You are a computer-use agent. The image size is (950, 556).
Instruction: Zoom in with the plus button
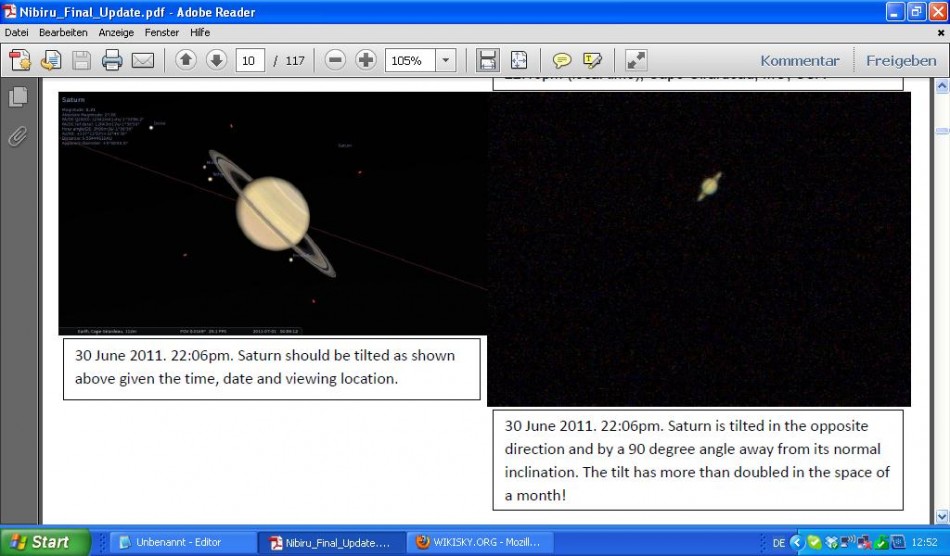click(x=366, y=60)
